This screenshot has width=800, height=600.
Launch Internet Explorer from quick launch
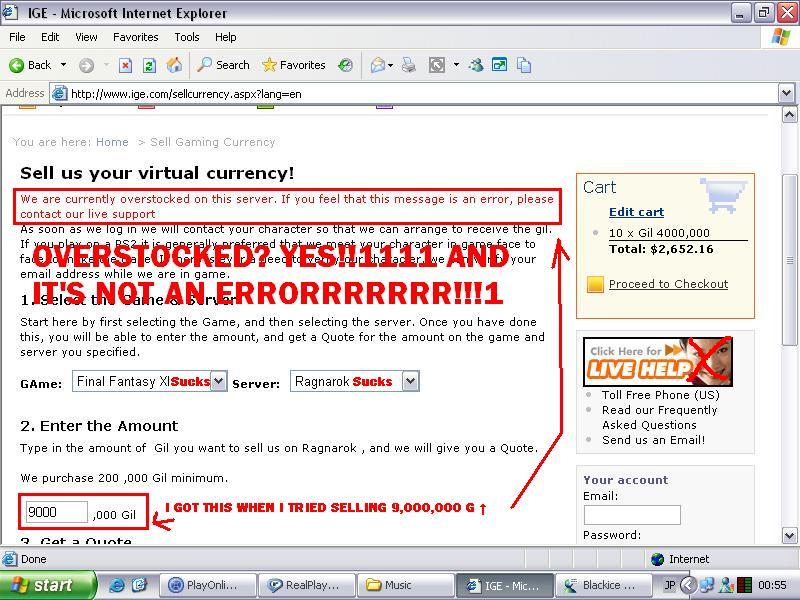click(x=116, y=585)
